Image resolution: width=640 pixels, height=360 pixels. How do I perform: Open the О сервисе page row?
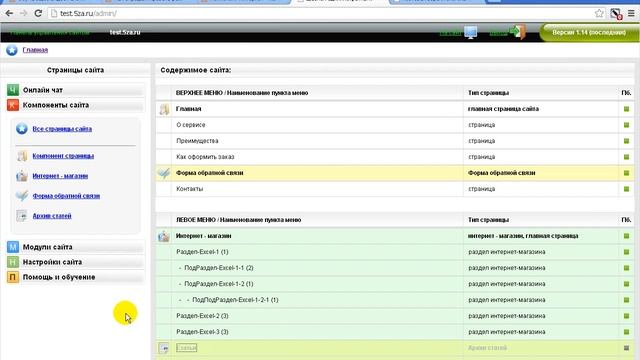[191, 125]
